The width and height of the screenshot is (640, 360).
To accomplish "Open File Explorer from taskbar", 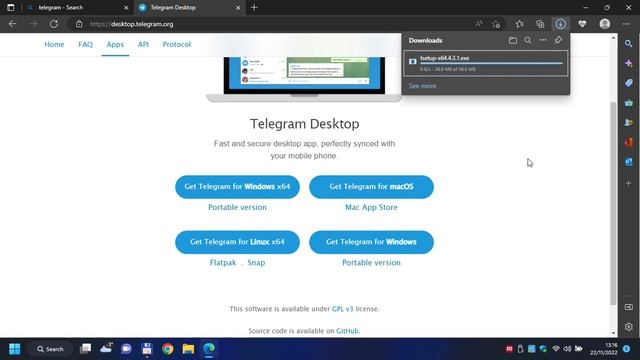I will click(188, 349).
